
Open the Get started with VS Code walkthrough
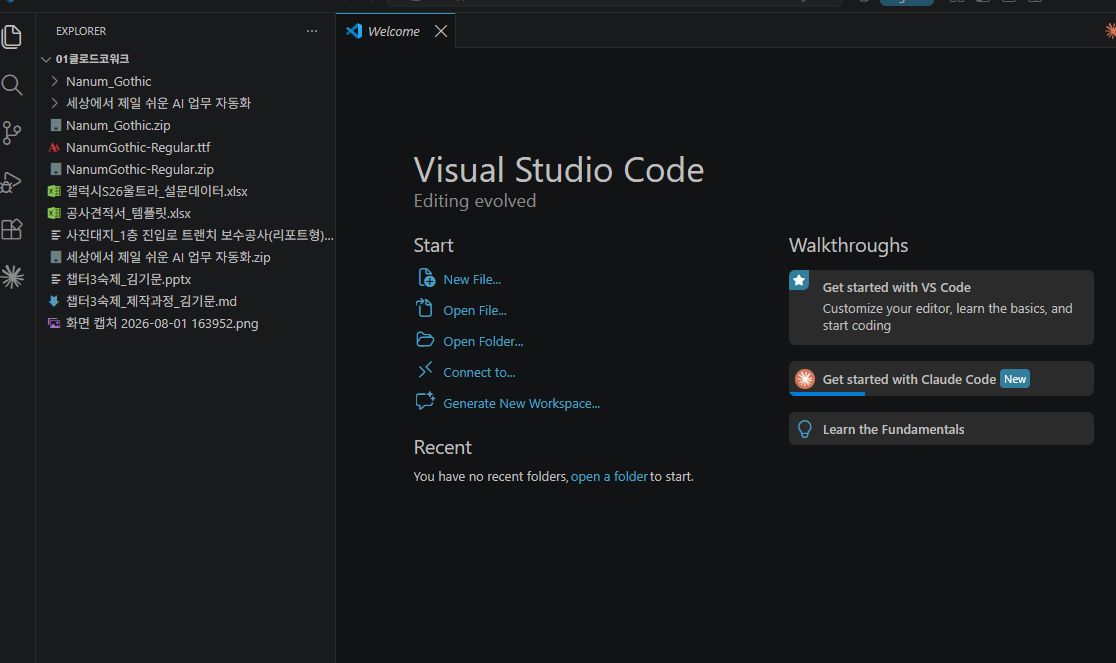(x=941, y=307)
